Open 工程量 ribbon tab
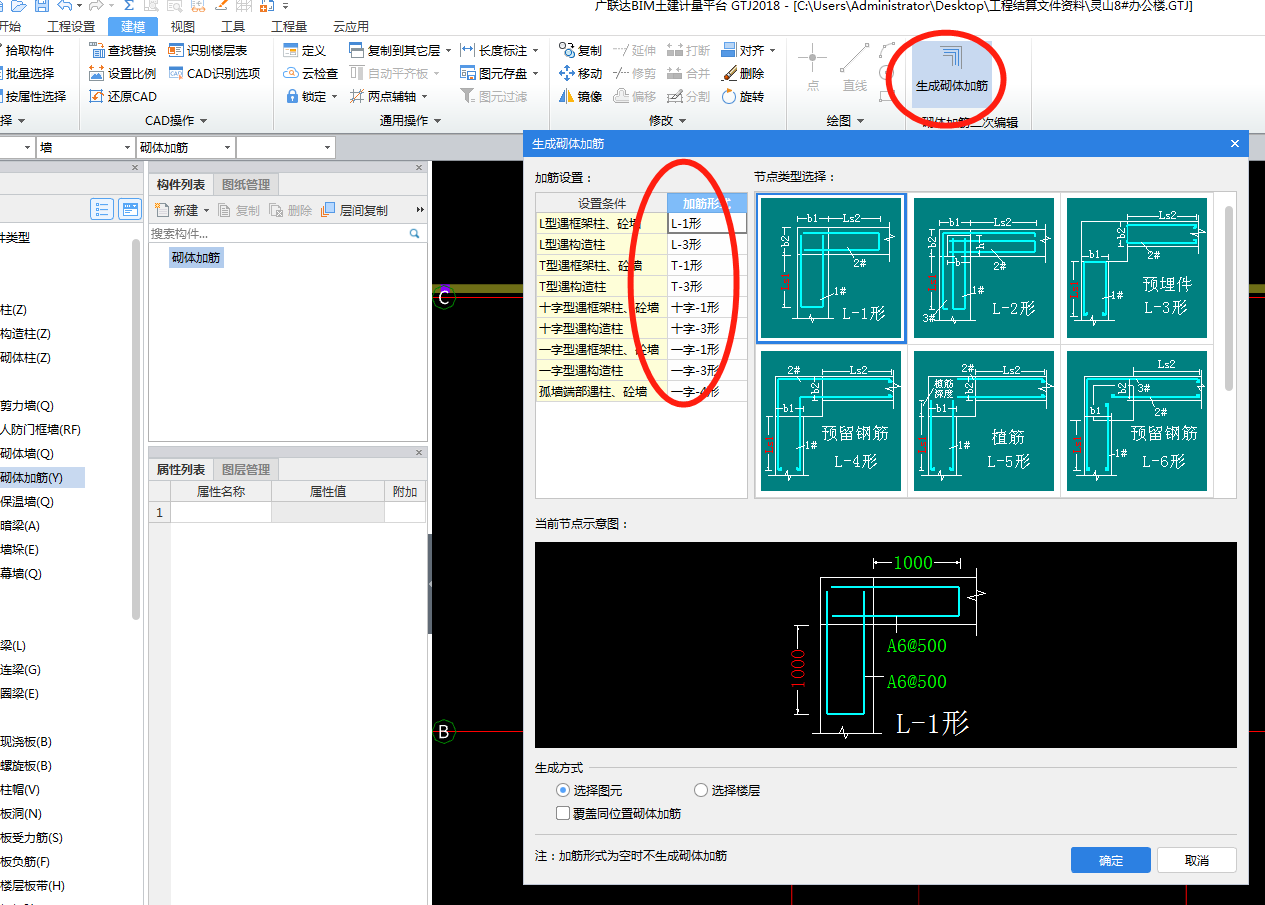 289,27
